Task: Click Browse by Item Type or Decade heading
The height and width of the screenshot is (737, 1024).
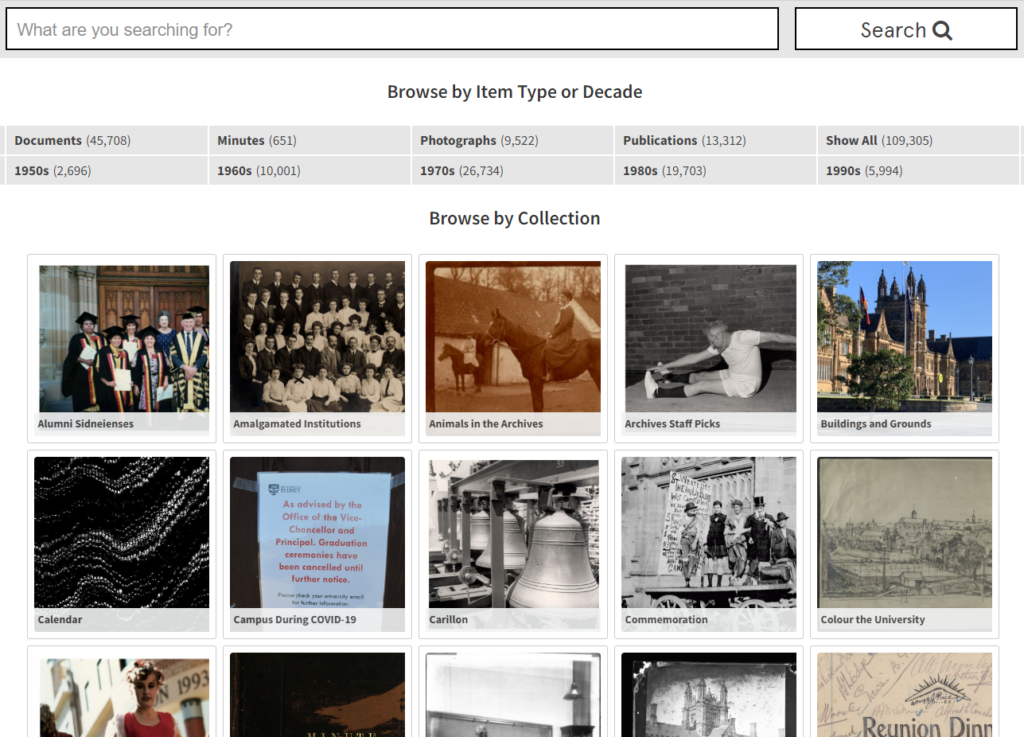Action: (x=515, y=91)
